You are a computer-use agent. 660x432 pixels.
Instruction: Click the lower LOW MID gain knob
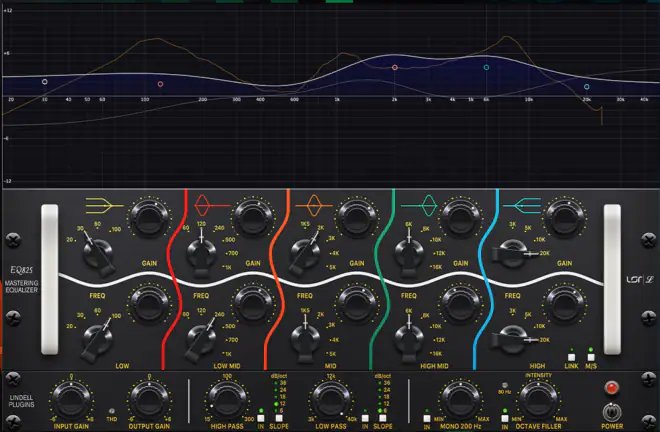tap(253, 304)
